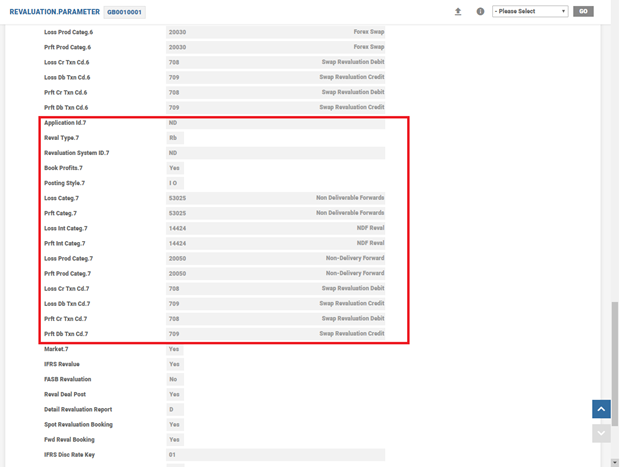Click the info icon in header
The image size is (621, 467).
480,12
